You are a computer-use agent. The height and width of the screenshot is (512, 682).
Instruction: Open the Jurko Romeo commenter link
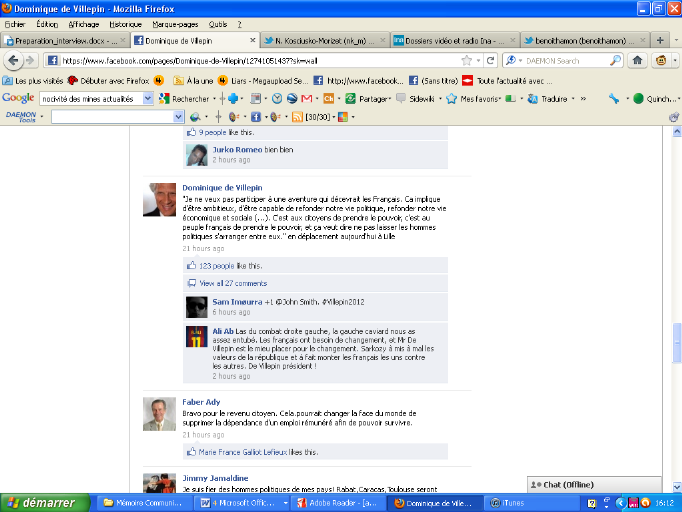pos(237,150)
